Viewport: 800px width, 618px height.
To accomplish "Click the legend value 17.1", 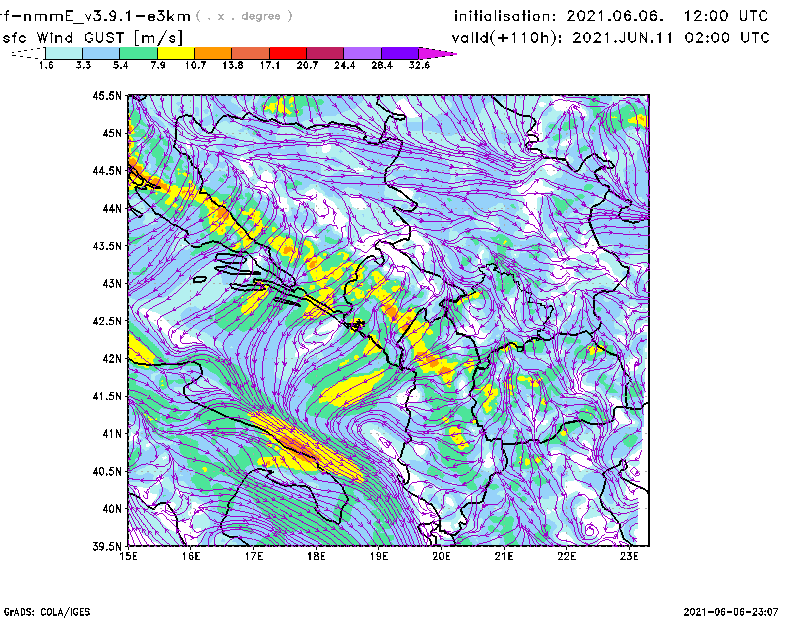I will click(x=270, y=65).
